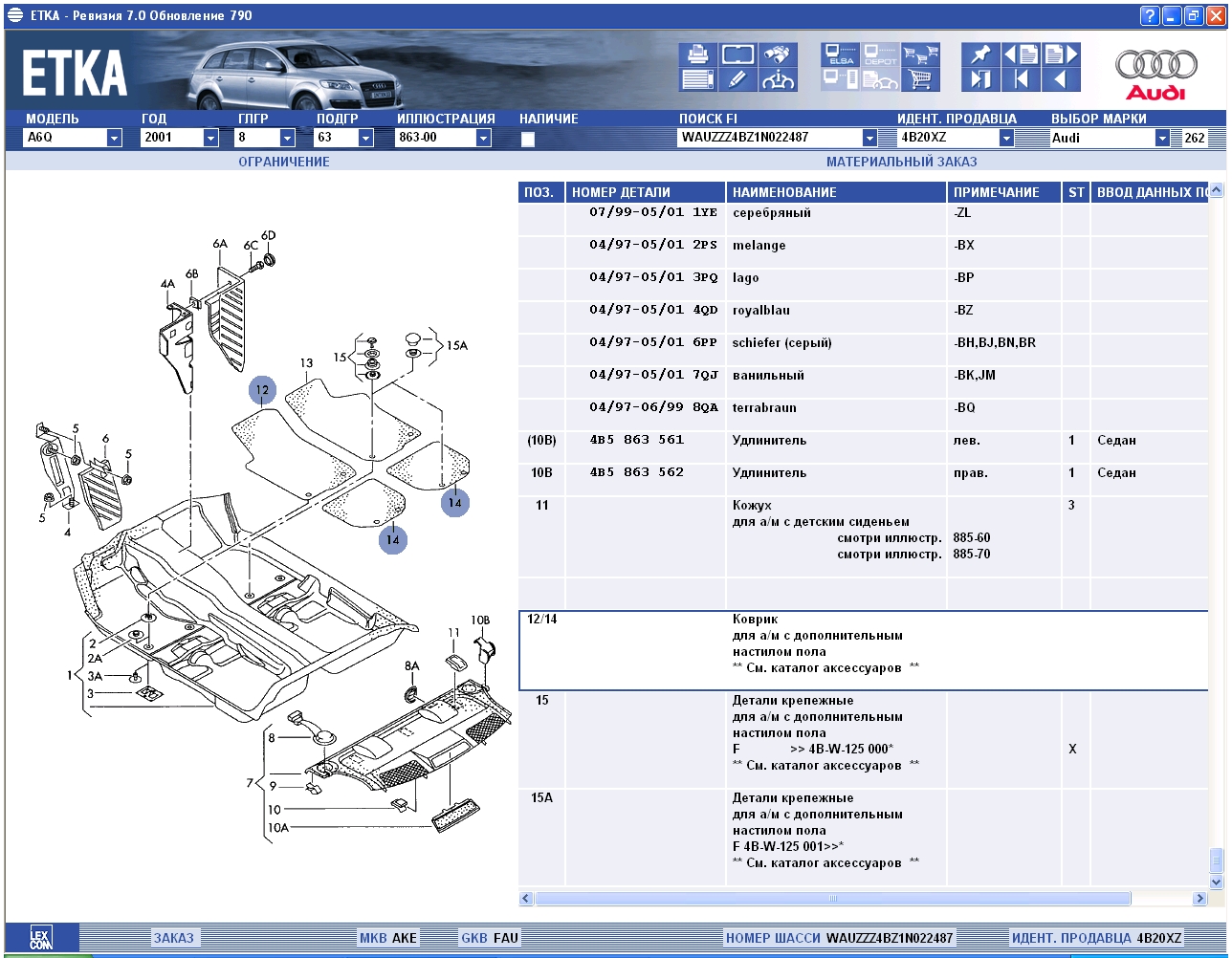This screenshot has width=1232, height=958.
Task: Select part number 4B5 863 561
Action: pyautogui.click(x=636, y=440)
